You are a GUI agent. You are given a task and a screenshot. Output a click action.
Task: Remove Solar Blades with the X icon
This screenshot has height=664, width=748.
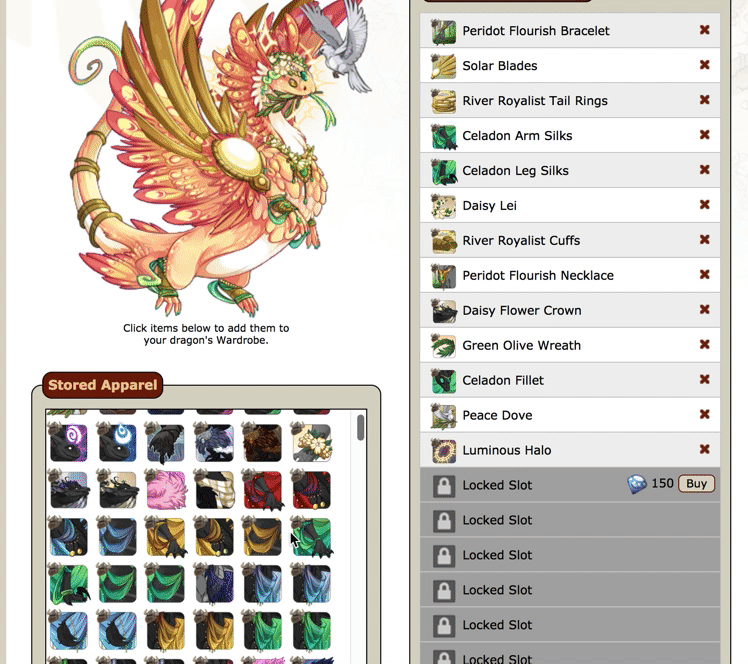pos(705,65)
